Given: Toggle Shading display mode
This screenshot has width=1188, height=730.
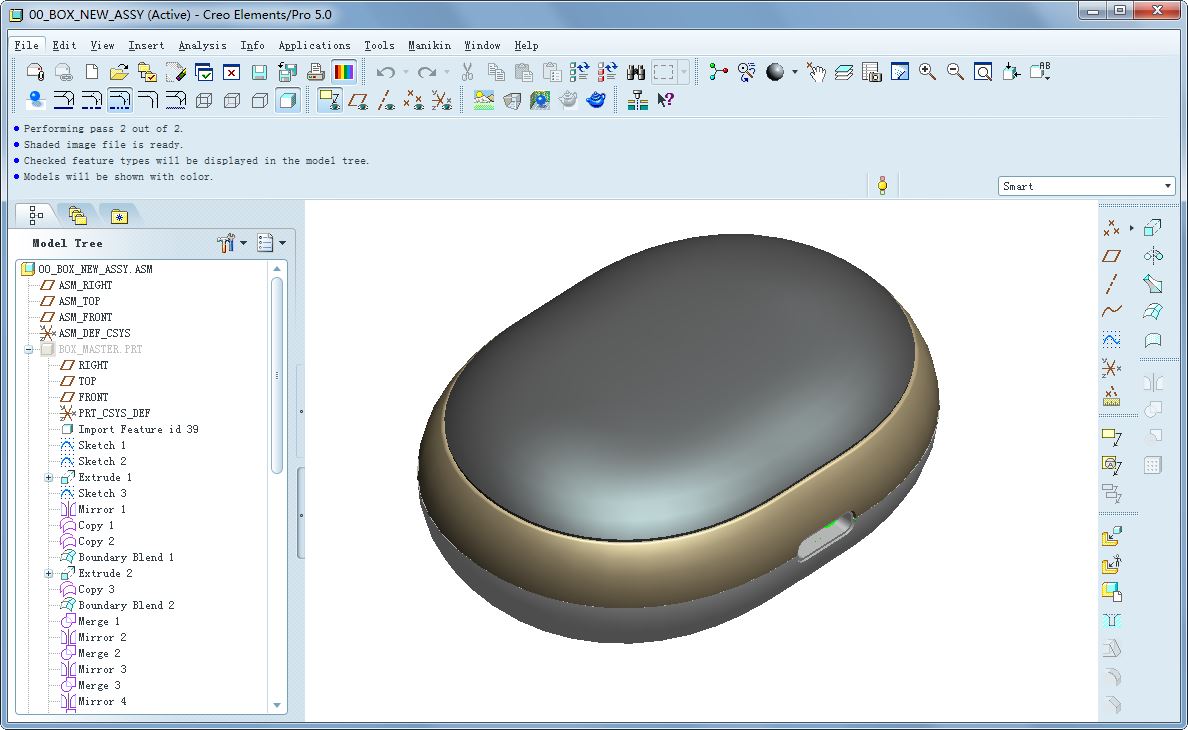Looking at the screenshot, I should 288,100.
